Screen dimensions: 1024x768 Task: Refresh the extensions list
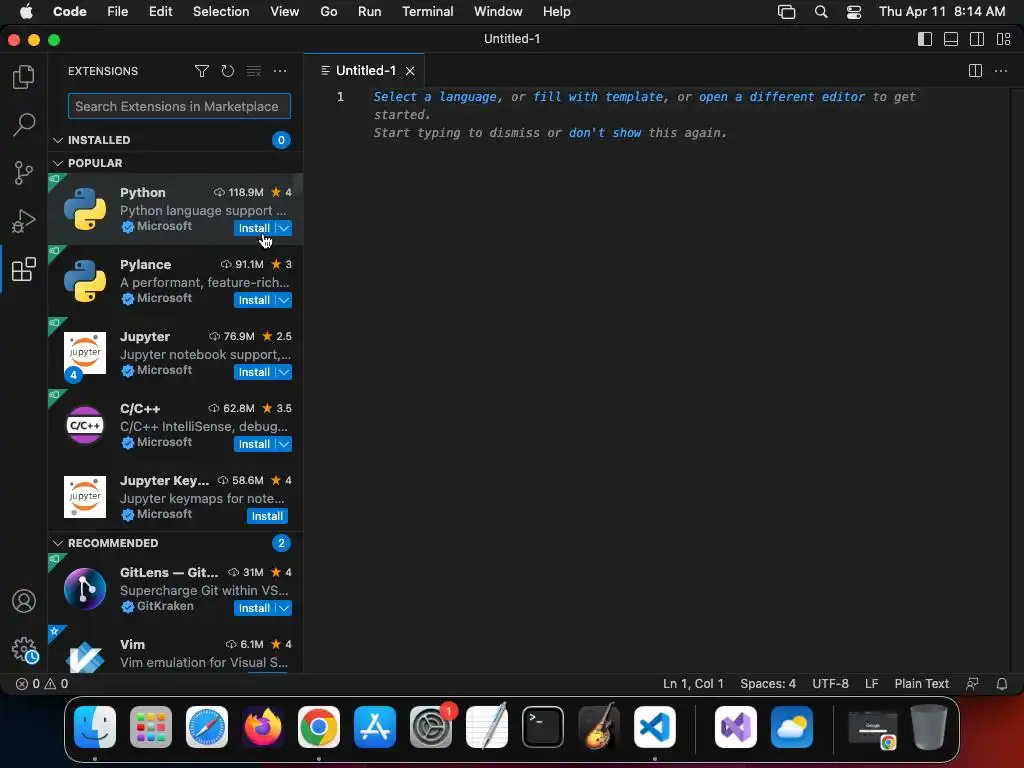click(227, 71)
